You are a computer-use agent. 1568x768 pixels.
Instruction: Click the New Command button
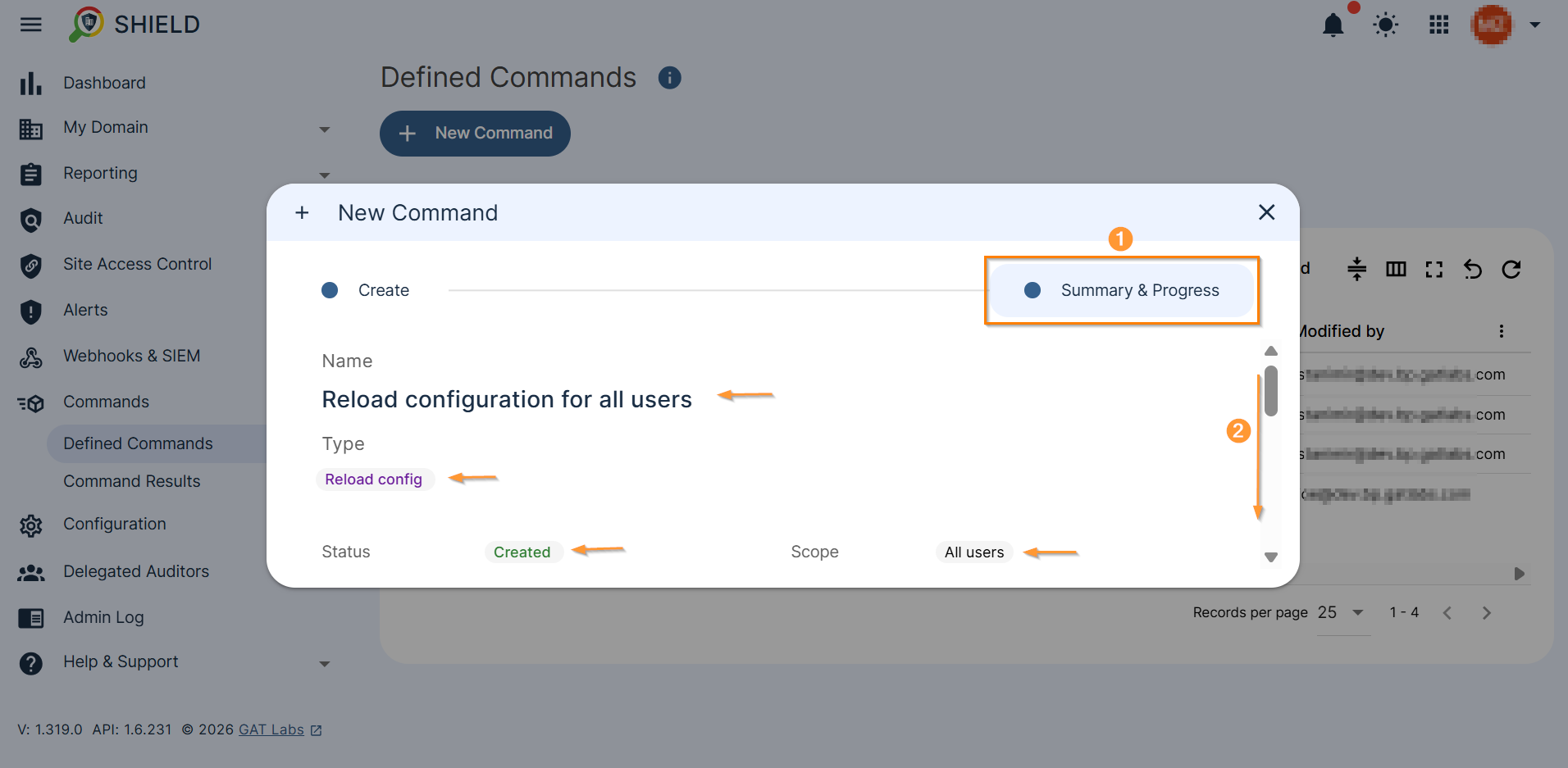tap(474, 133)
